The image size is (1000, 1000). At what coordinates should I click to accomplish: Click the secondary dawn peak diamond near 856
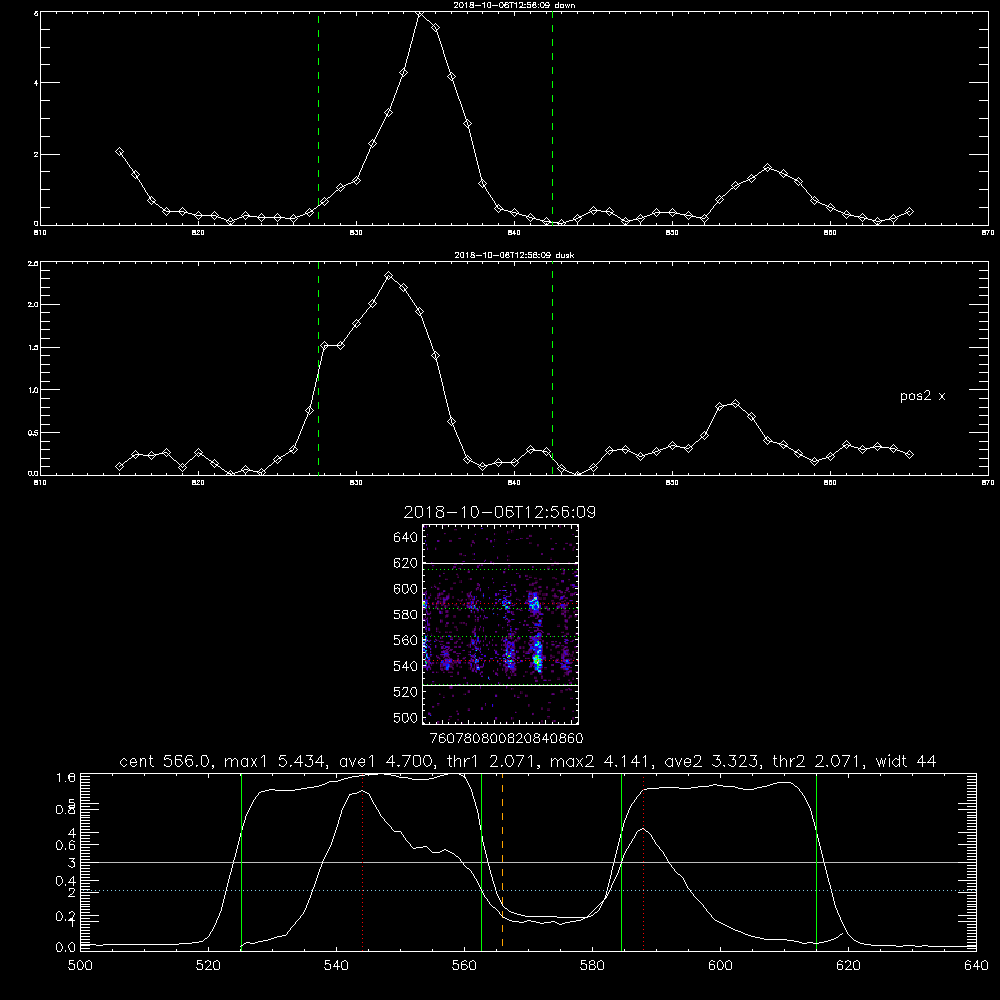coord(768,168)
